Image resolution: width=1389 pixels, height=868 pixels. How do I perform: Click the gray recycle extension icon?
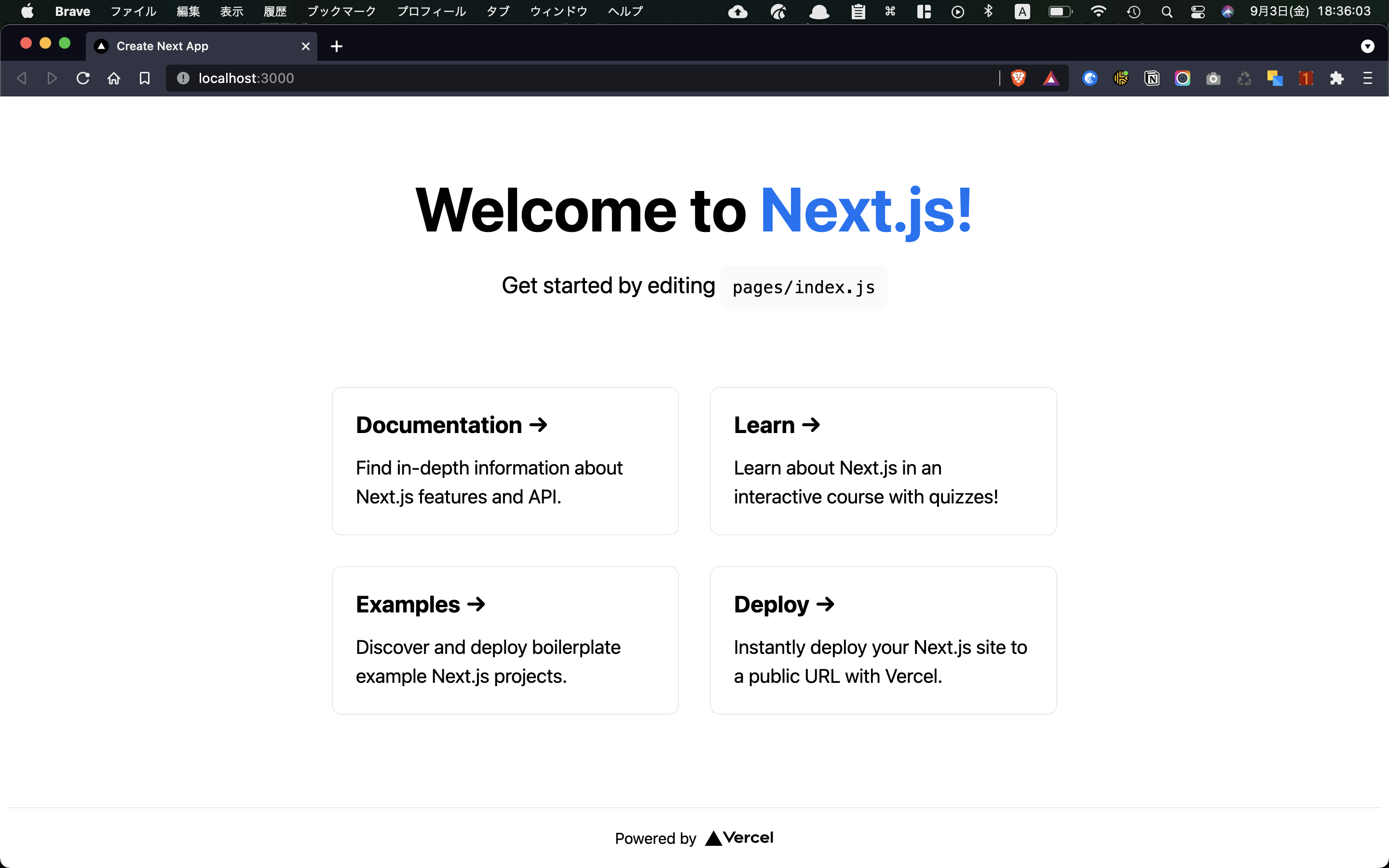click(x=1244, y=78)
